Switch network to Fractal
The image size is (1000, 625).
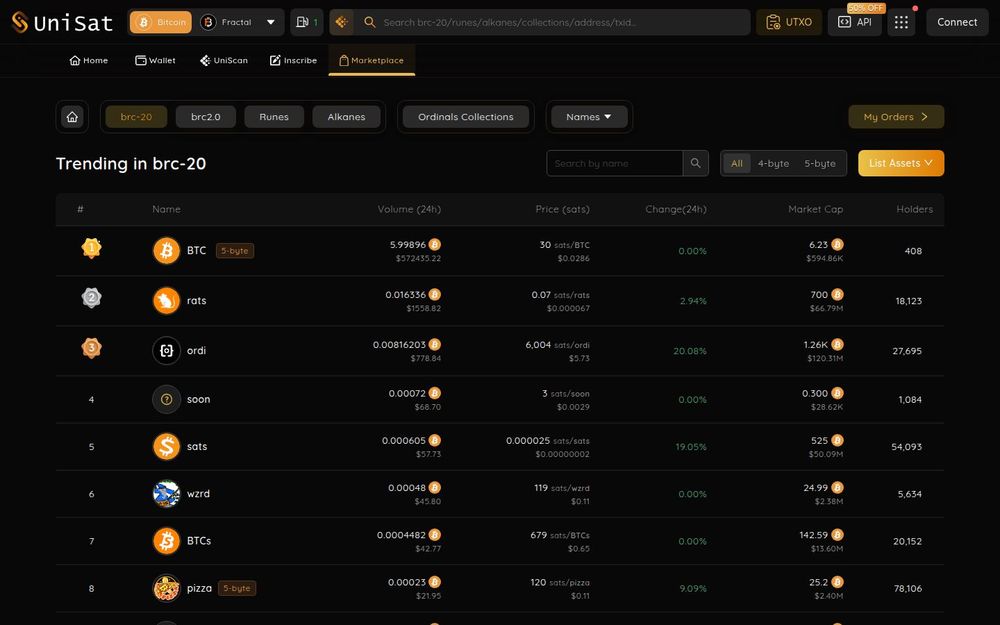226,22
